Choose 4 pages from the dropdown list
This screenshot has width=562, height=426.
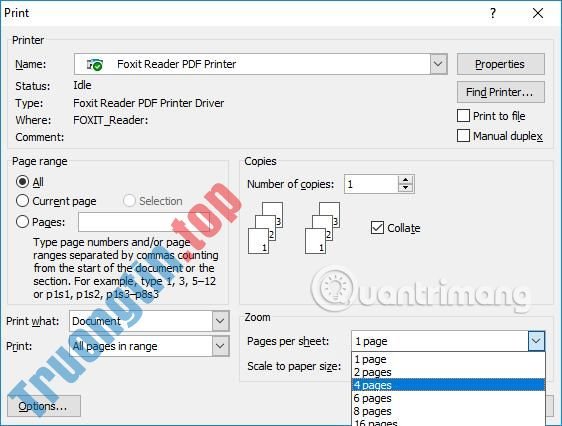click(448, 385)
